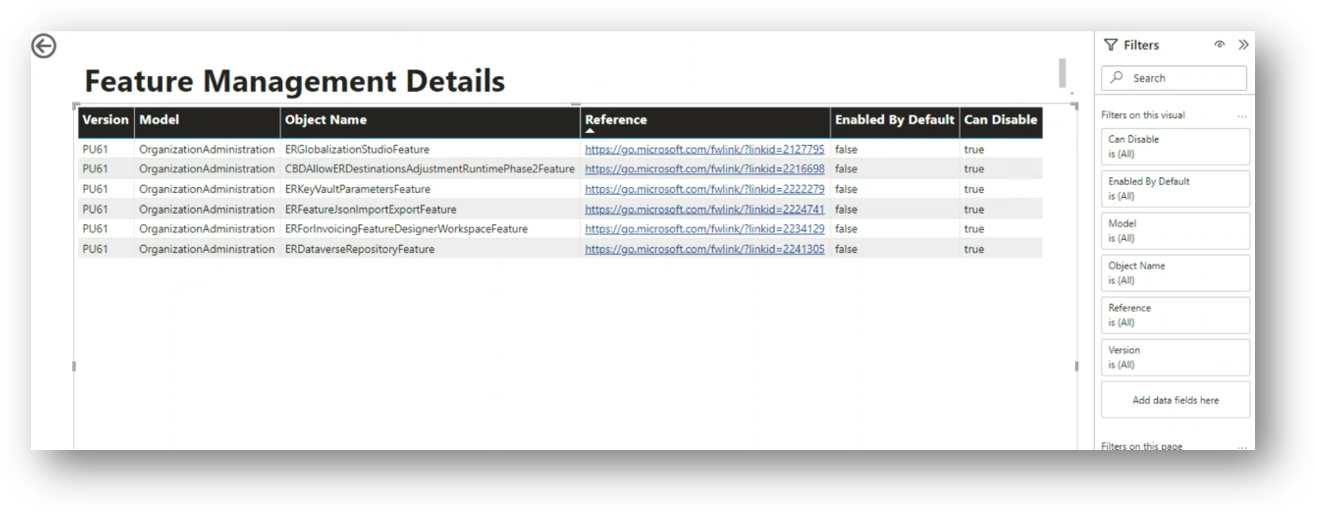Image resolution: width=1317 pixels, height=512 pixels.
Task: Sort by Enabled By Default column header
Action: coord(894,120)
